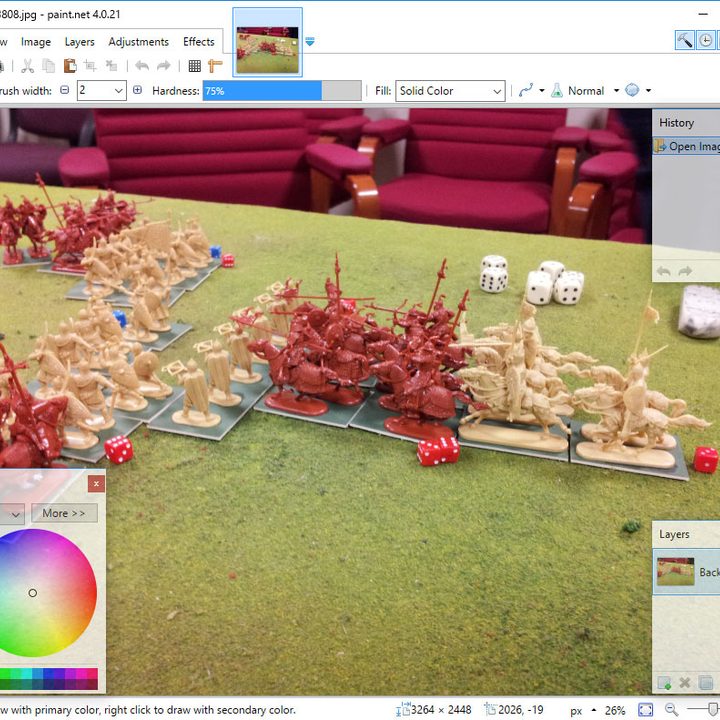Open the image list dropdown arrow
The image size is (720, 720).
pyautogui.click(x=310, y=42)
